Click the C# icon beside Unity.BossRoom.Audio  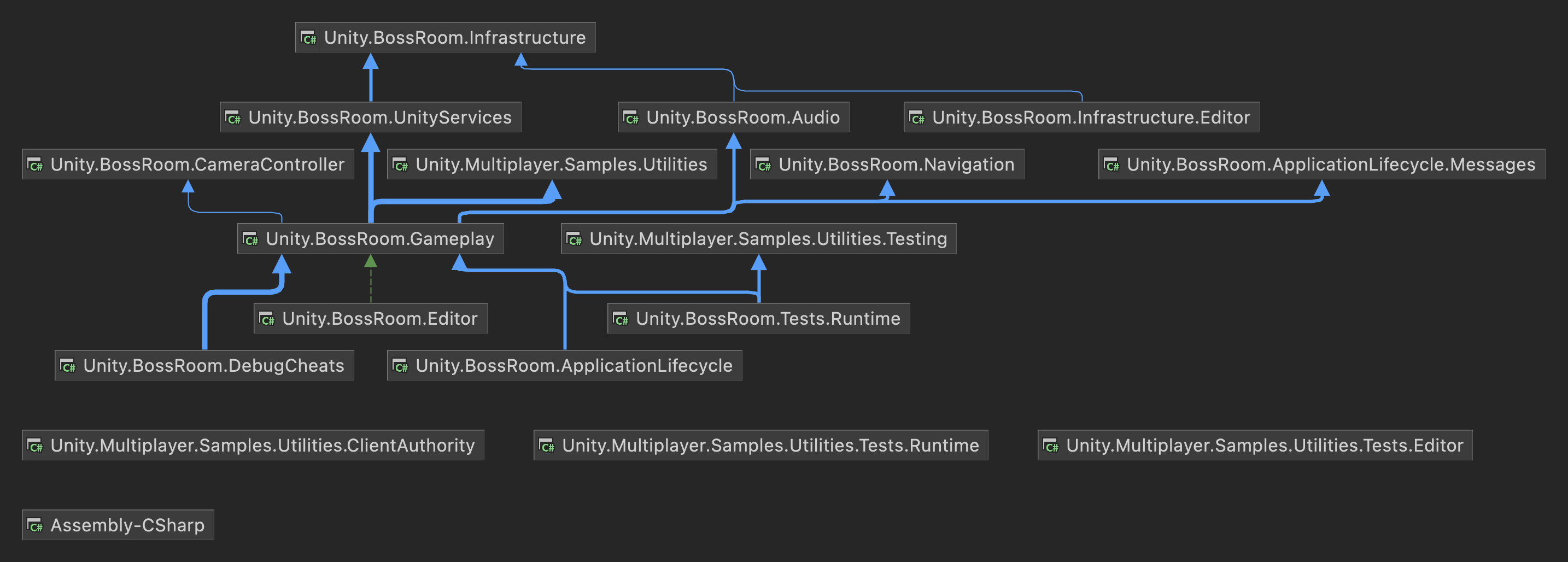(631, 118)
